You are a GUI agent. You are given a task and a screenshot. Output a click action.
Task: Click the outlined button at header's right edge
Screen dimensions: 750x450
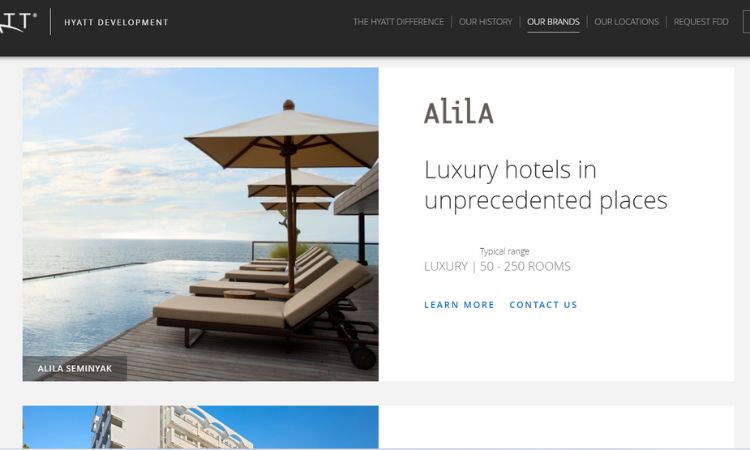pyautogui.click(x=746, y=22)
